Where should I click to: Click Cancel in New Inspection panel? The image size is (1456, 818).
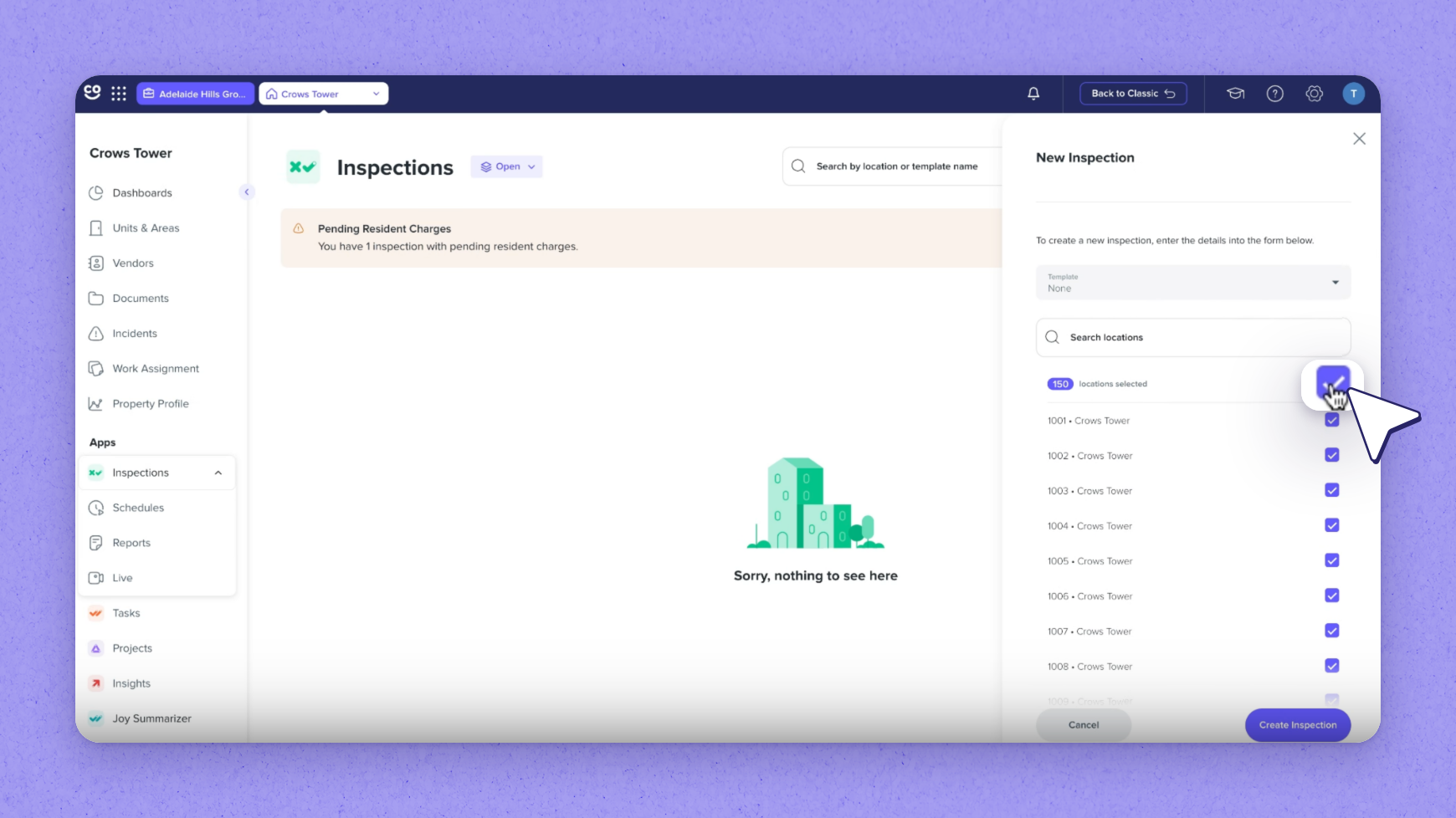pos(1083,725)
